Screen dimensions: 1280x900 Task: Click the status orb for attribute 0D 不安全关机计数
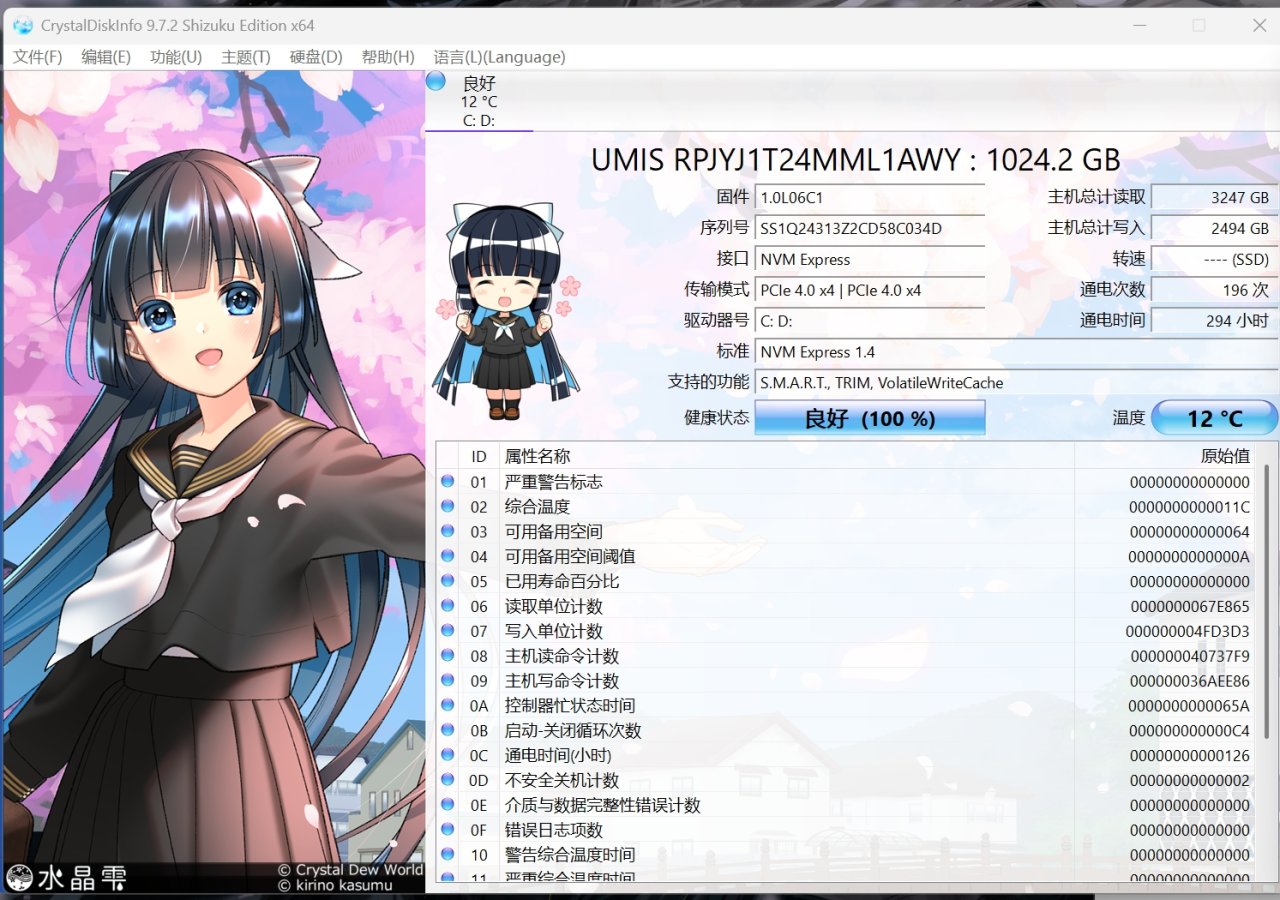447,780
